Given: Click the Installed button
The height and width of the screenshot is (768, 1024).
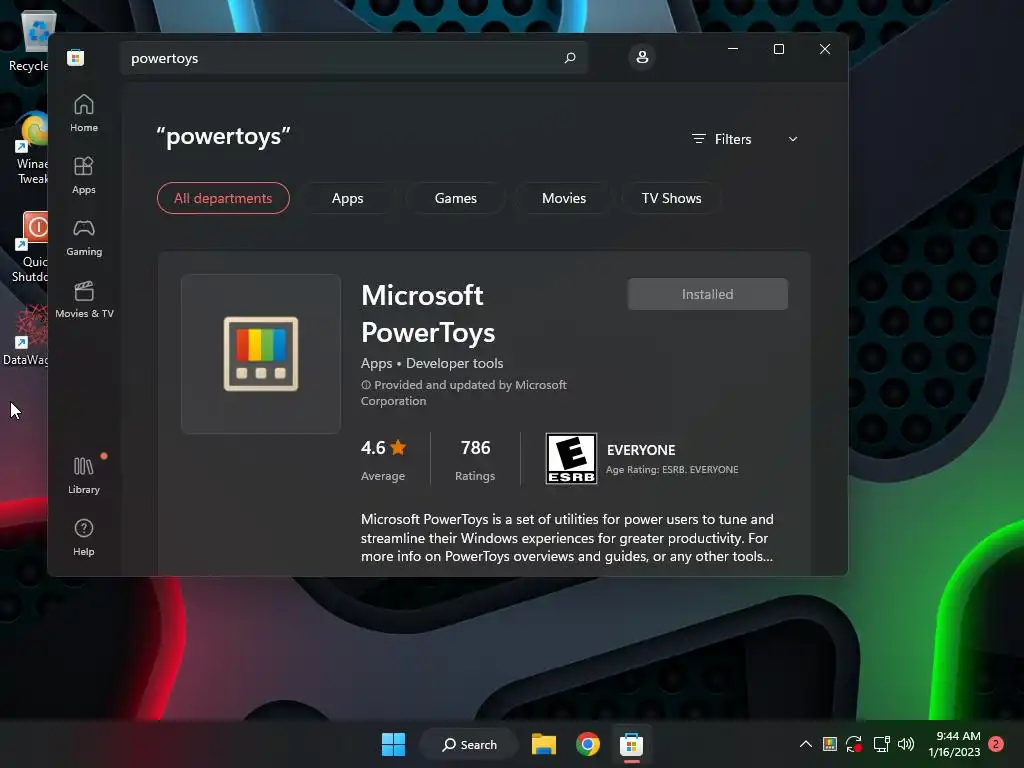Looking at the screenshot, I should click(707, 294).
